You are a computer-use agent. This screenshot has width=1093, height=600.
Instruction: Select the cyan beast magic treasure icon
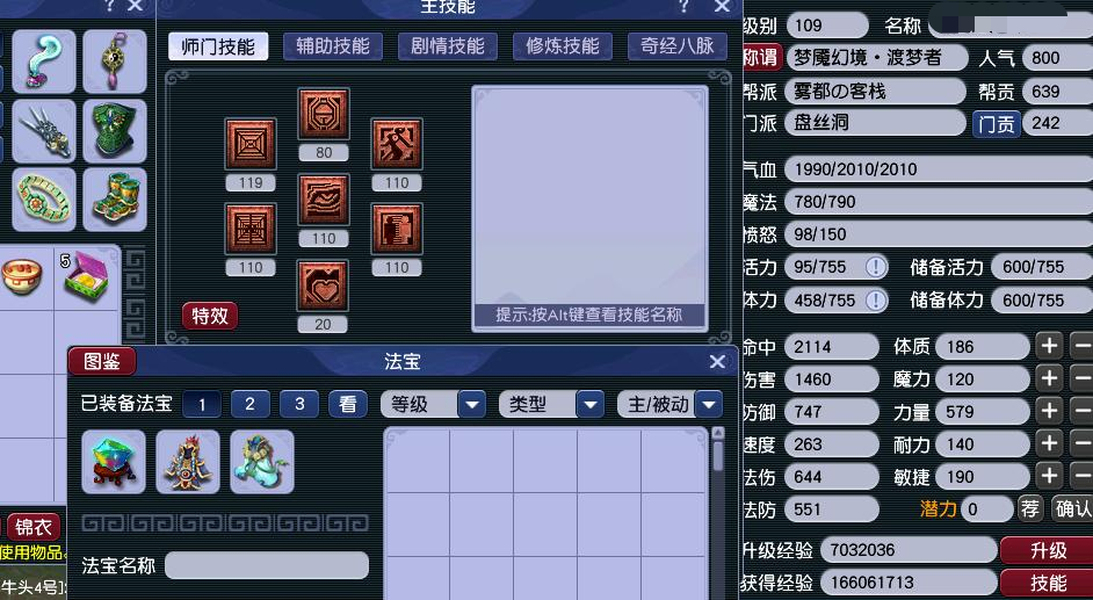tap(262, 462)
